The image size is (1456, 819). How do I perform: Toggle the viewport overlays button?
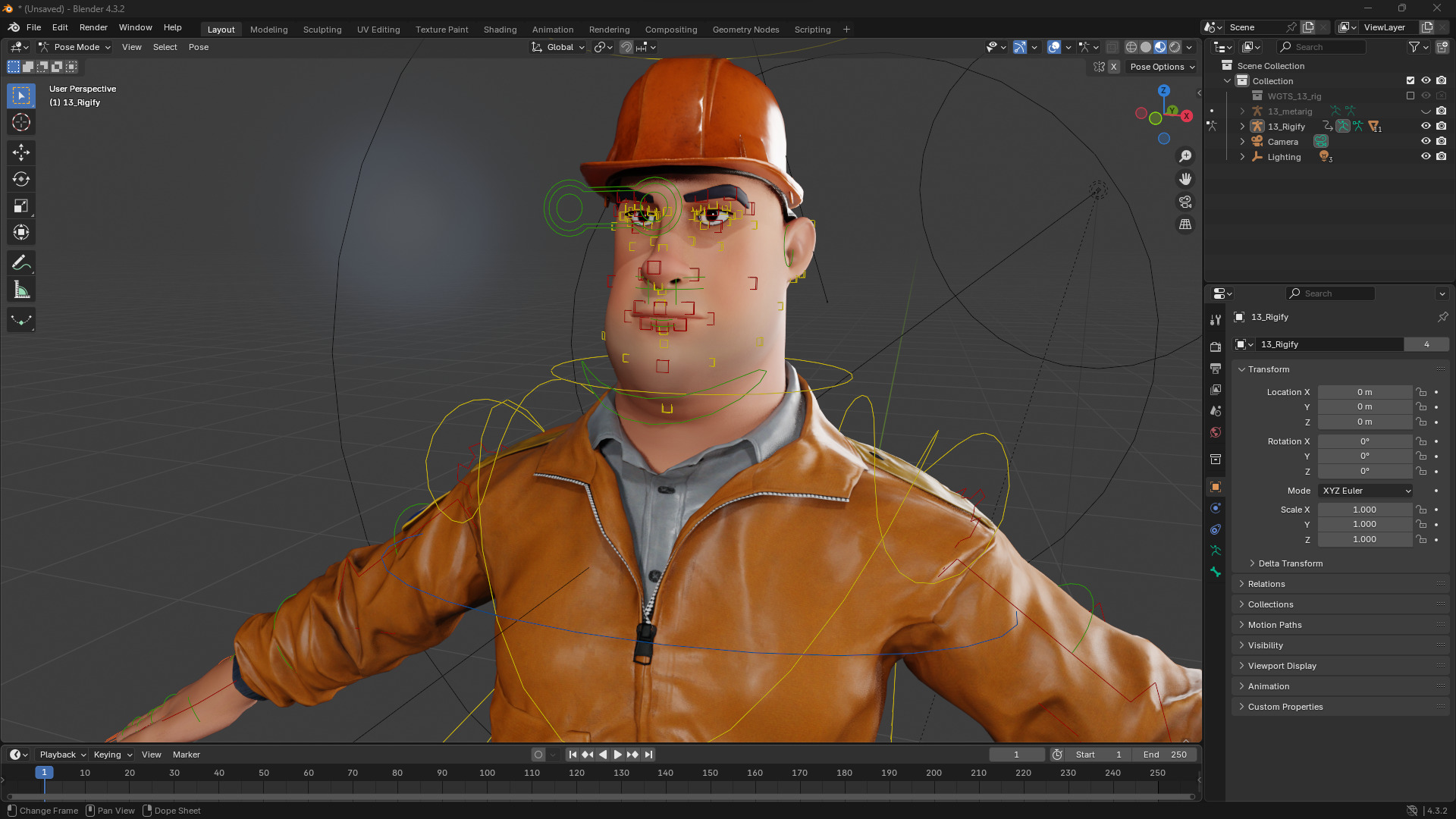click(1054, 47)
